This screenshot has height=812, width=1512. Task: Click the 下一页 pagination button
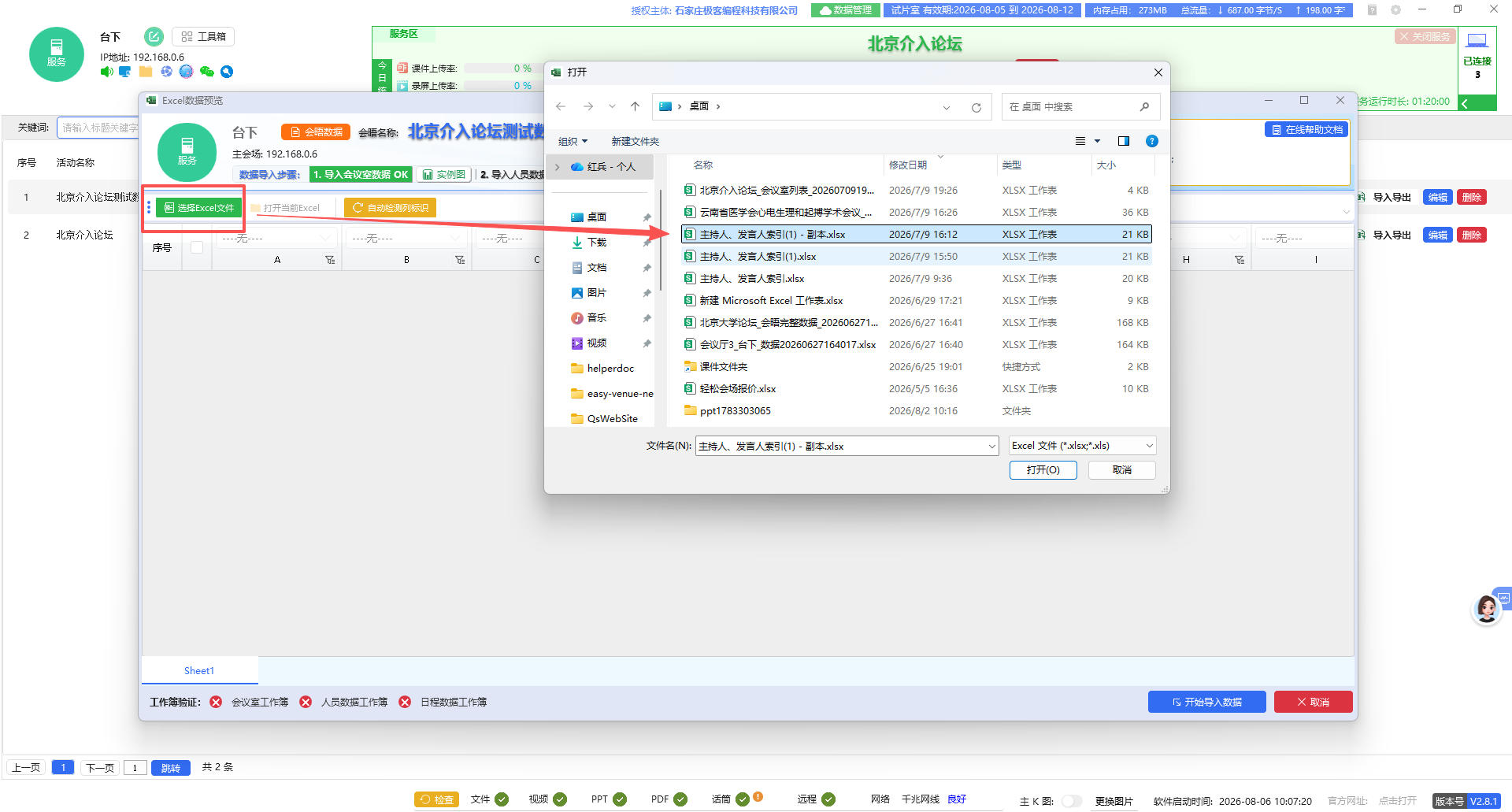point(100,768)
